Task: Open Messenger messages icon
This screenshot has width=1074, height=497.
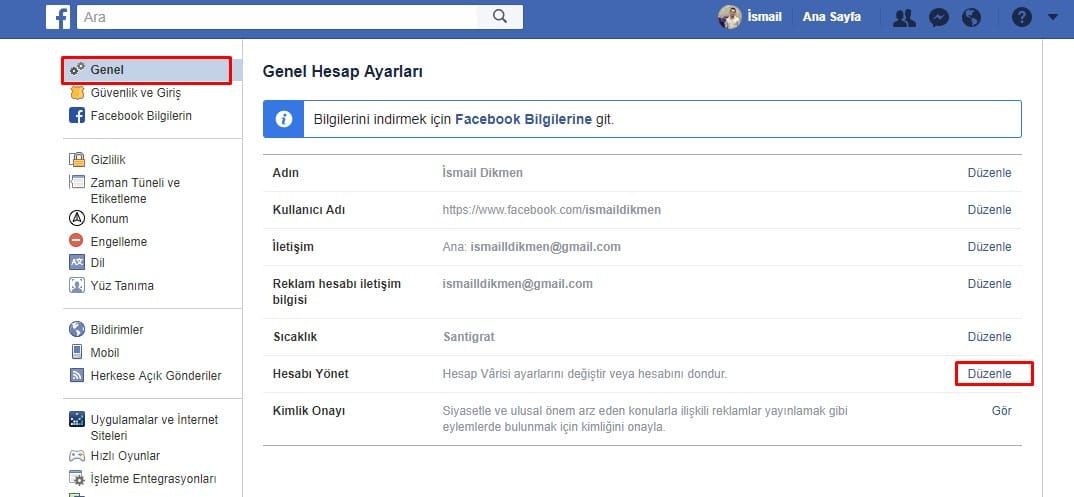Action: (x=938, y=17)
